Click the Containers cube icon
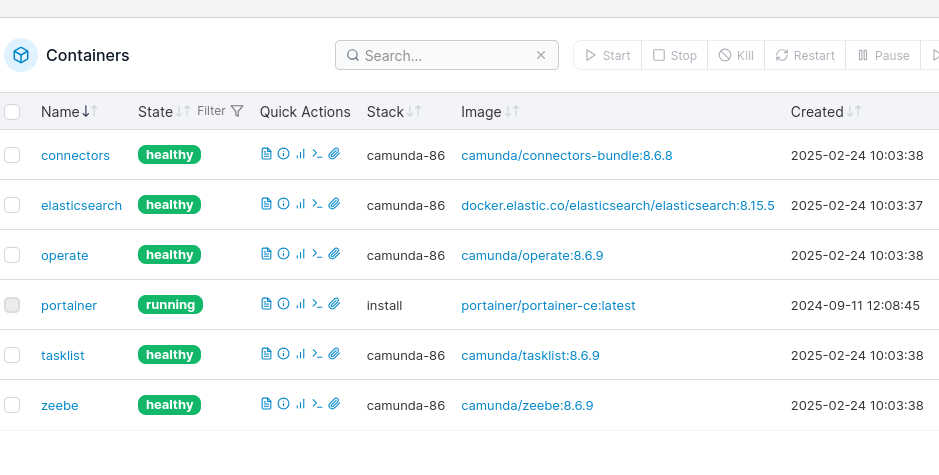939x475 pixels. (21, 55)
